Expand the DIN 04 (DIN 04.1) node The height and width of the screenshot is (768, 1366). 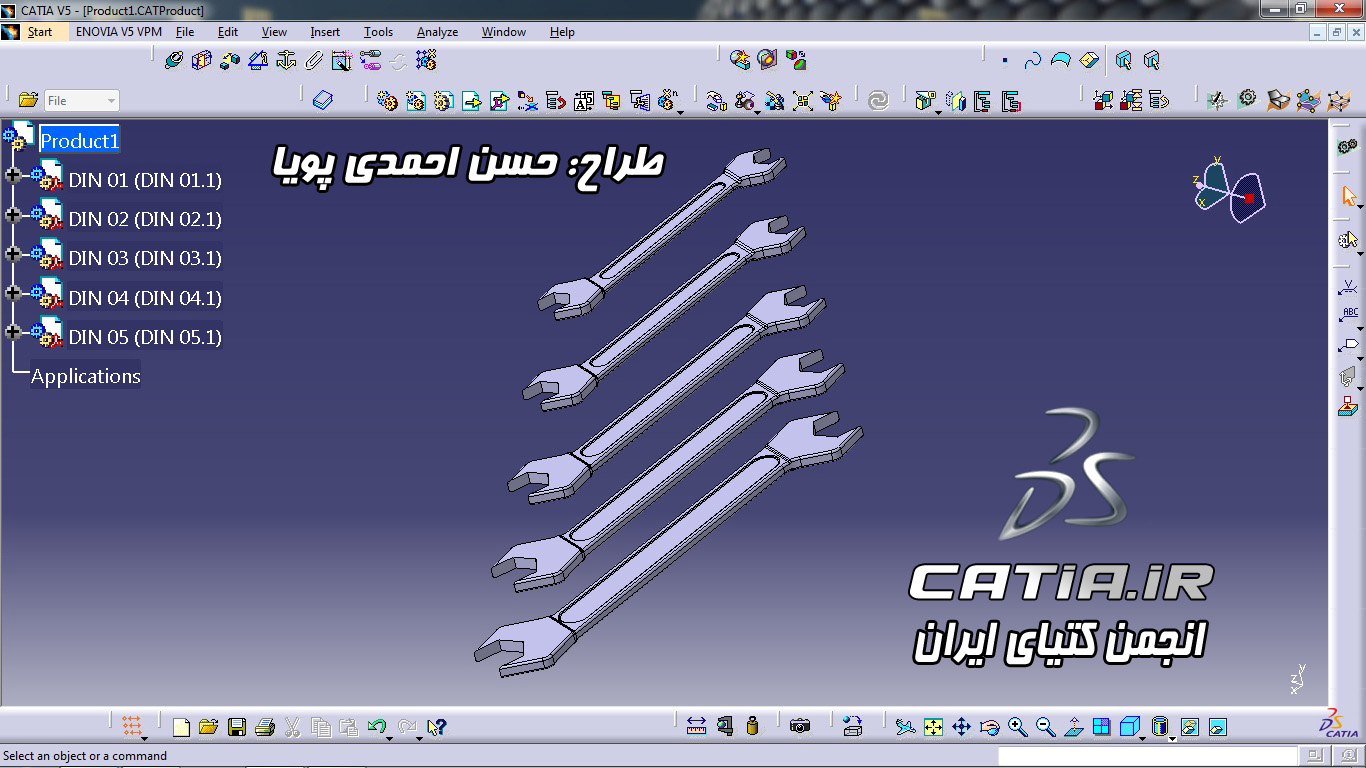13,293
